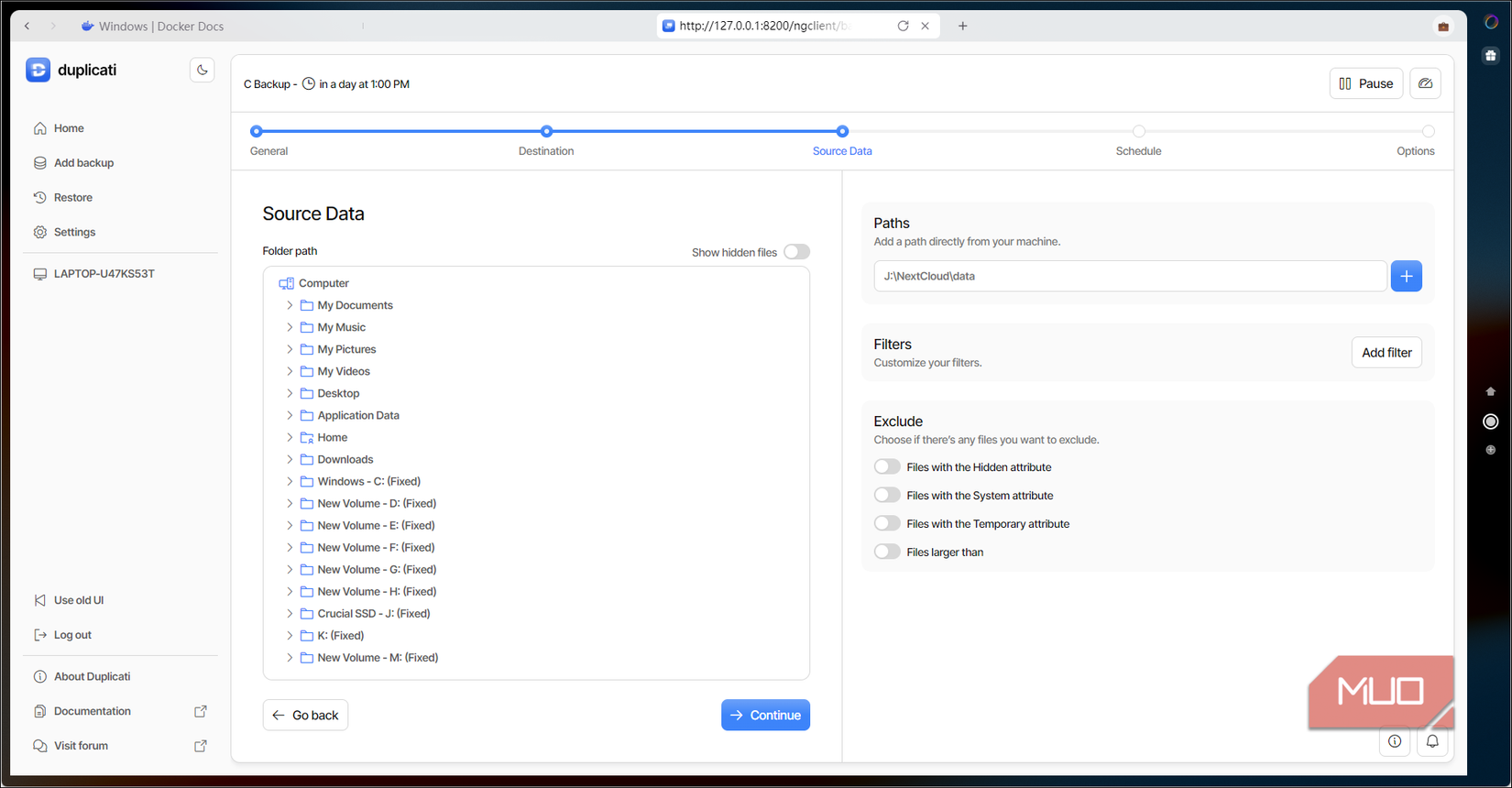Click the Add filter button
Image resolution: width=1512 pixels, height=788 pixels.
click(x=1386, y=353)
